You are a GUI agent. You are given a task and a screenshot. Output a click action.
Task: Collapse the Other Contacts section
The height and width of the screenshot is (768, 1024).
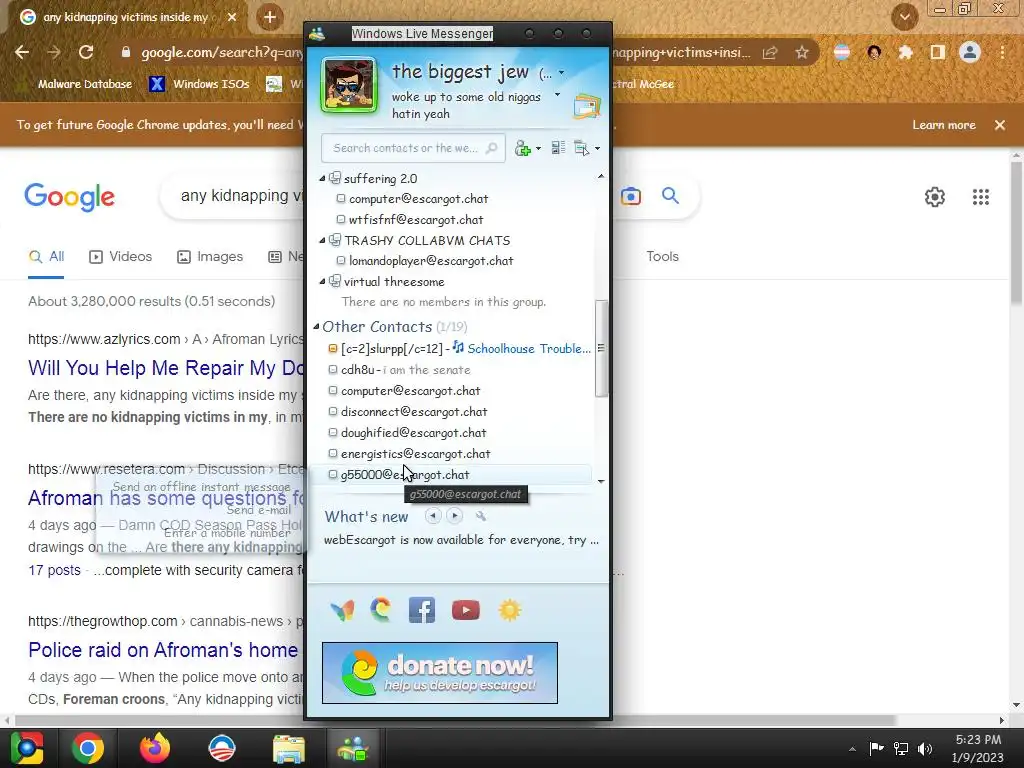pyautogui.click(x=316, y=327)
